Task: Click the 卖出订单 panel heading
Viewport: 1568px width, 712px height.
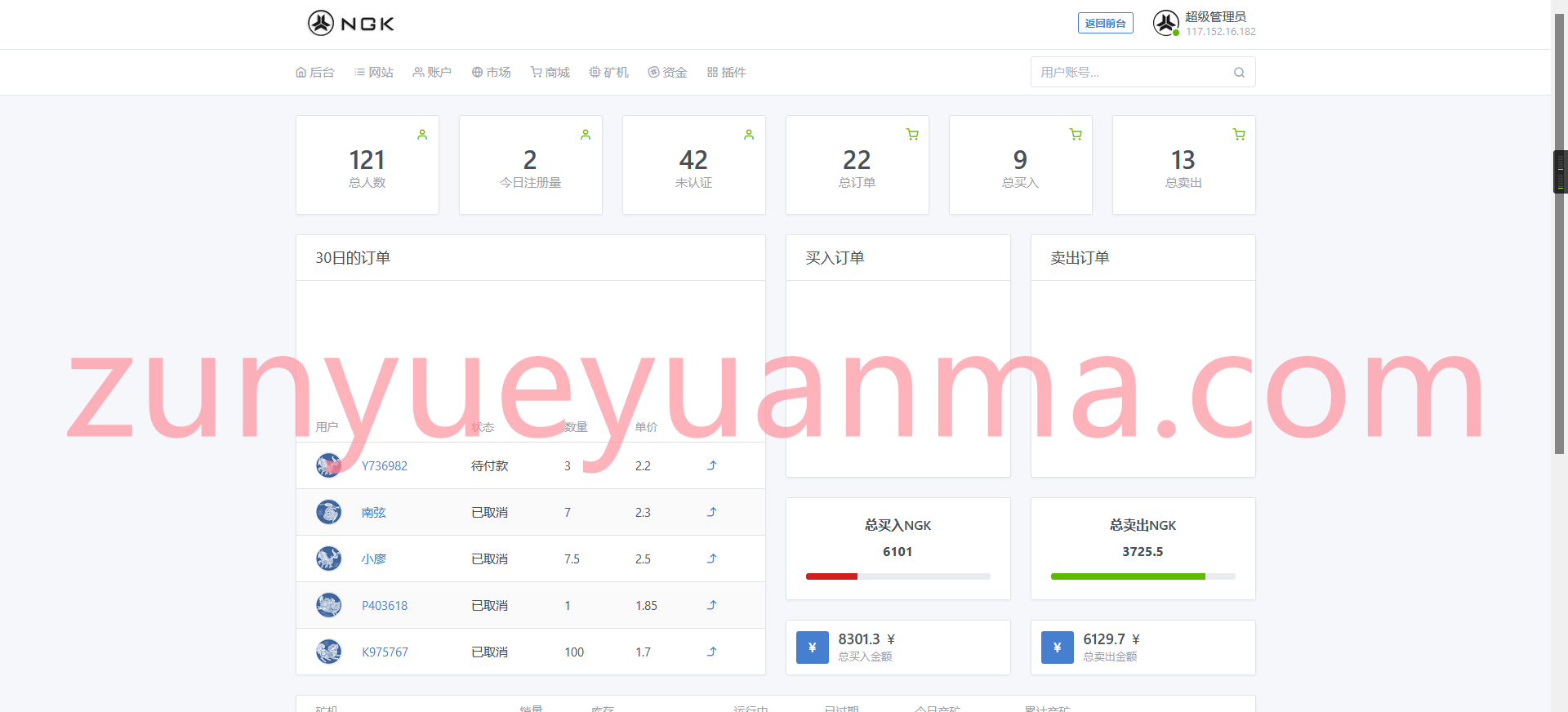Action: (1080, 258)
